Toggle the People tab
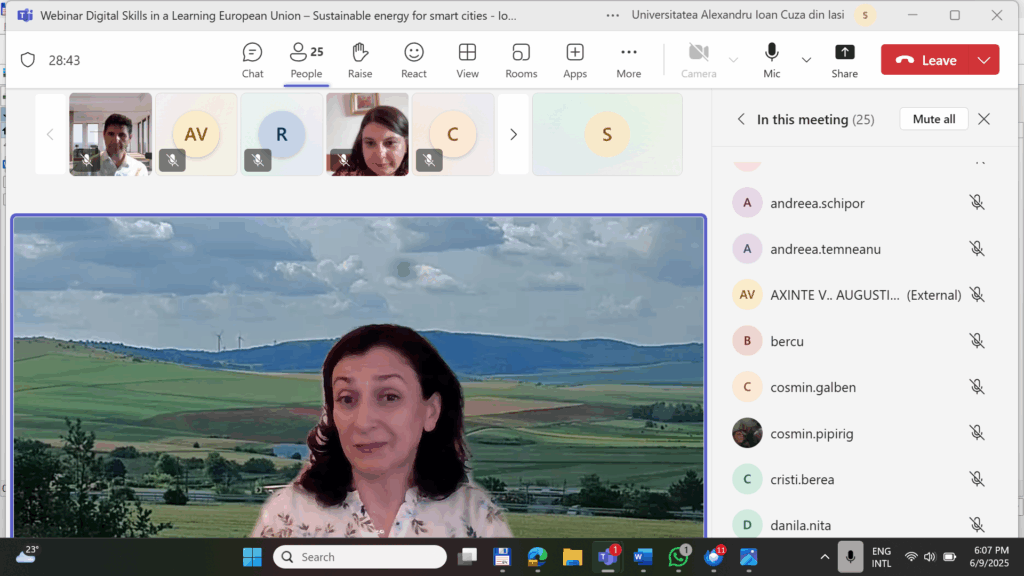 pyautogui.click(x=306, y=60)
